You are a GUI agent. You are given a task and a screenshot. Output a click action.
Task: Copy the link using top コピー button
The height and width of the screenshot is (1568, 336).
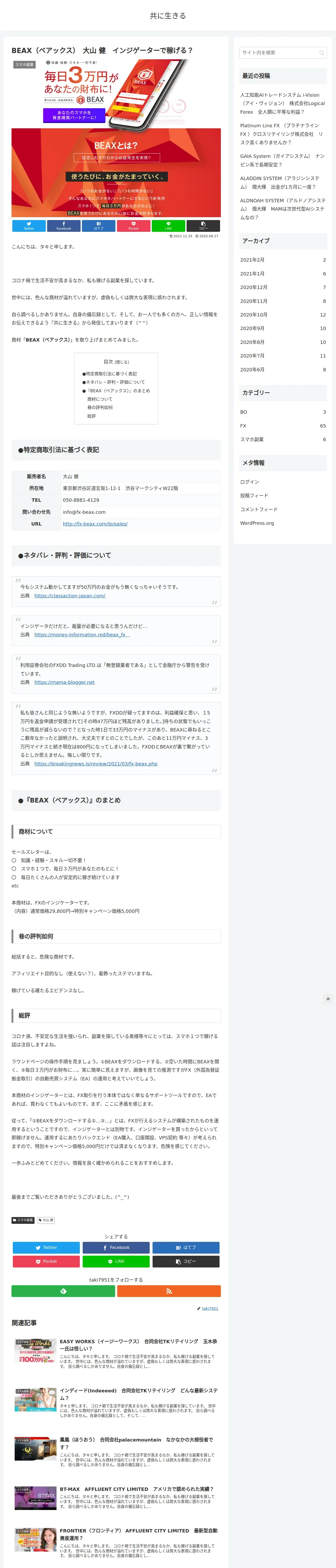click(203, 226)
